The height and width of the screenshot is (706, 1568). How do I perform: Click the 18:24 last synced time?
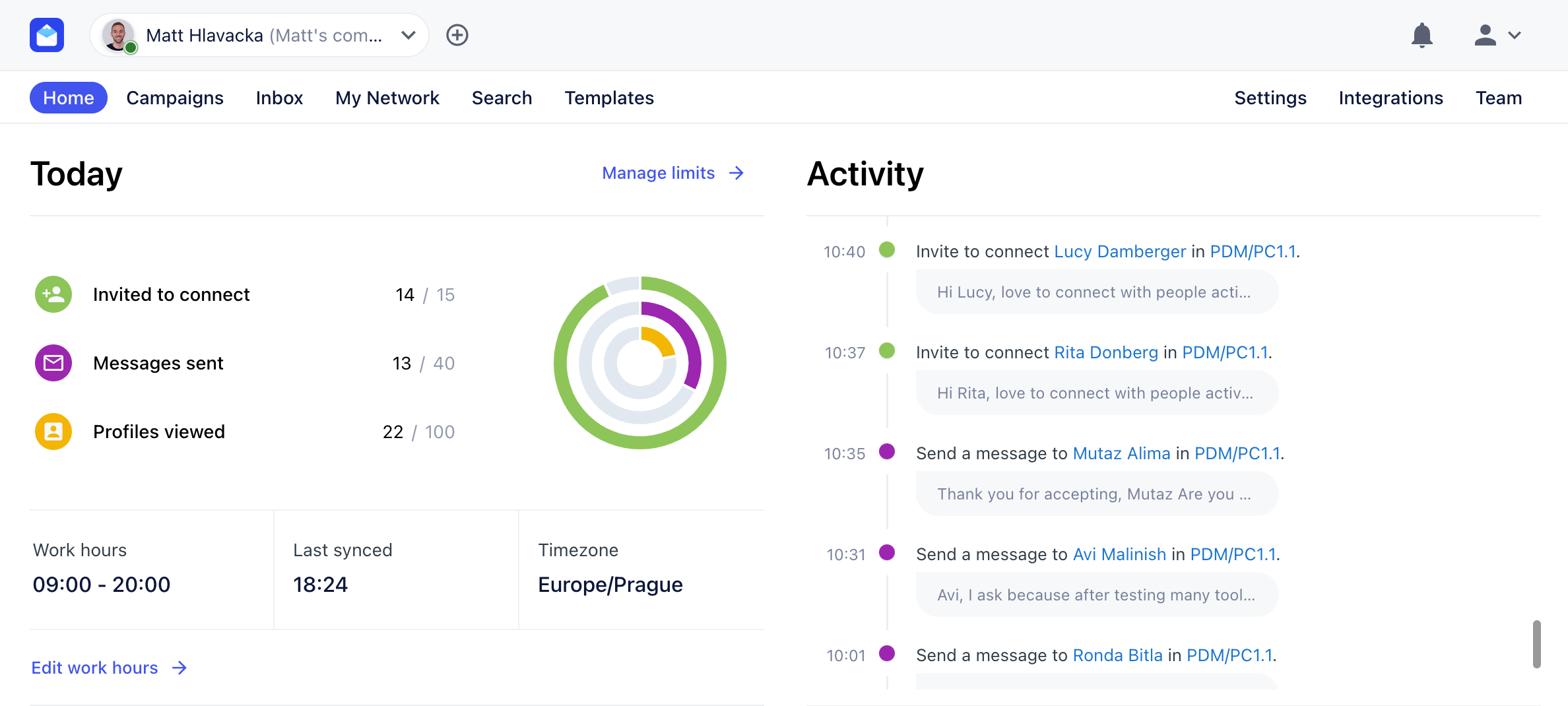[320, 585]
